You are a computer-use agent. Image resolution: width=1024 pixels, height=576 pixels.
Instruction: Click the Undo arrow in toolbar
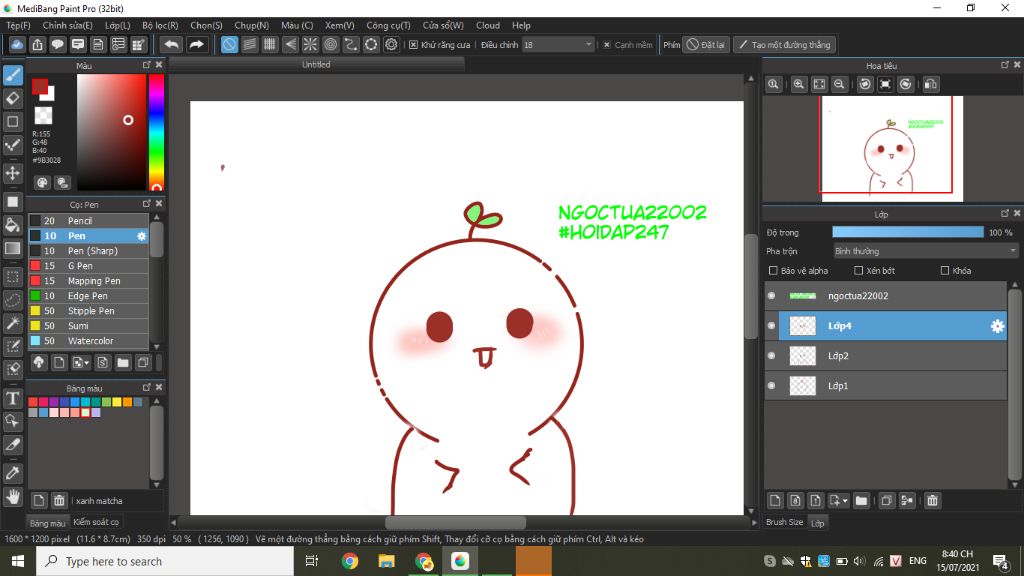pos(172,44)
